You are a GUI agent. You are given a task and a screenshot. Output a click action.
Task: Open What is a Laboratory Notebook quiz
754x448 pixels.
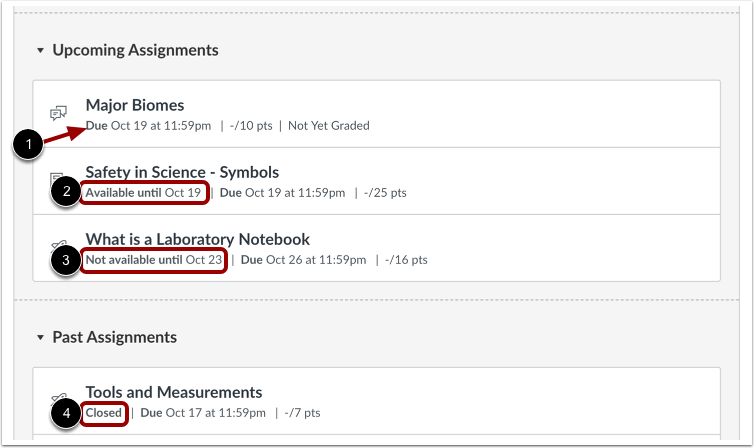(x=197, y=239)
